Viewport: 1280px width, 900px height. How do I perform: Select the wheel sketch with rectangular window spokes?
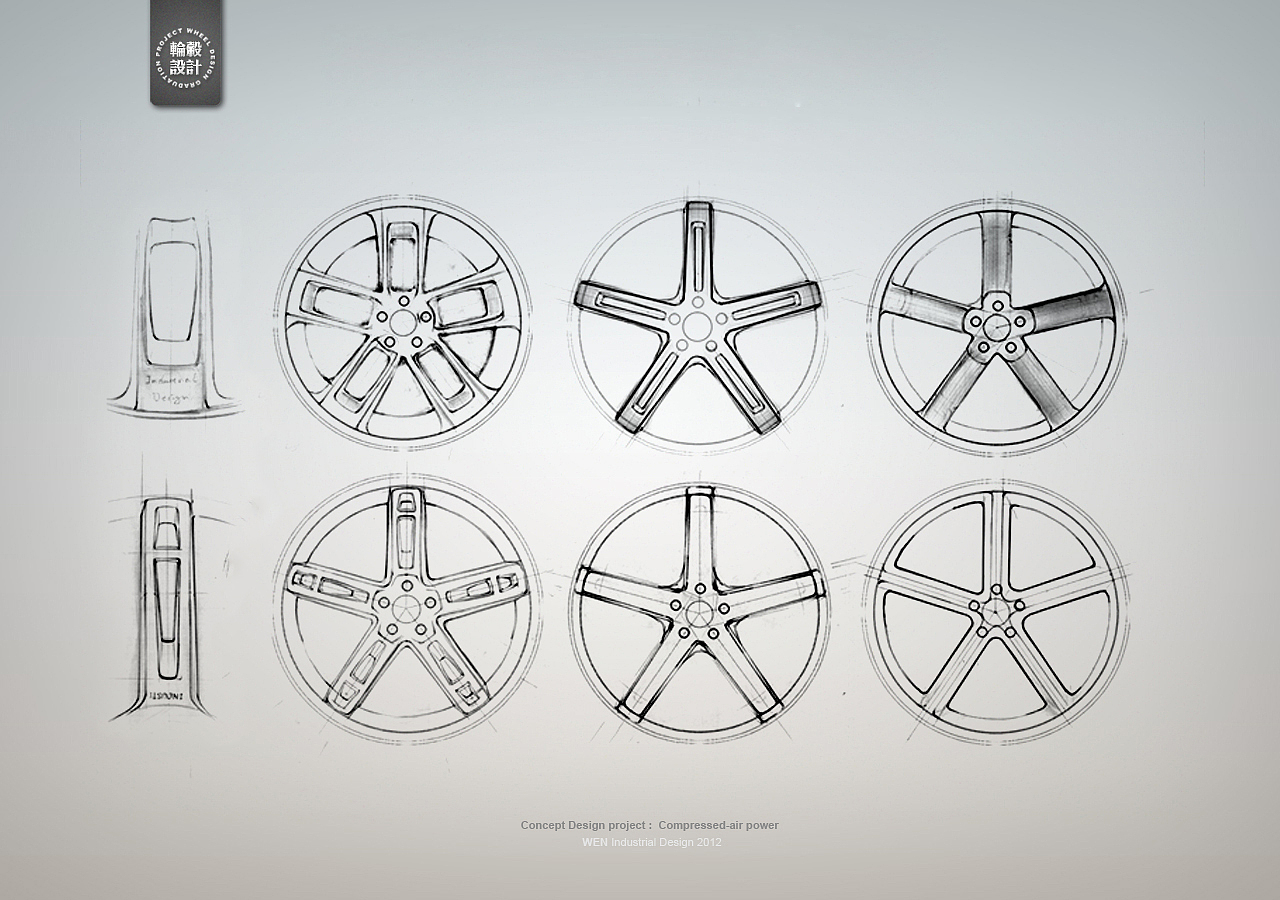[403, 322]
